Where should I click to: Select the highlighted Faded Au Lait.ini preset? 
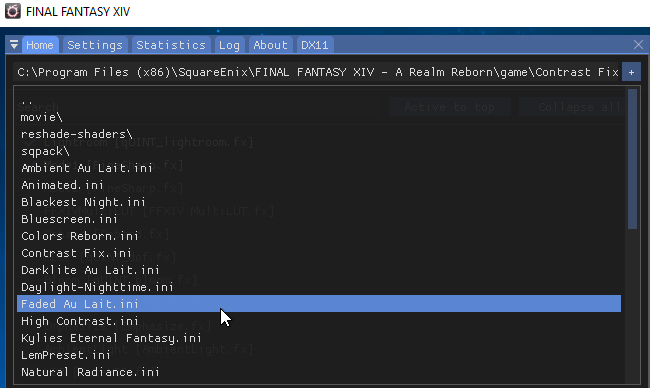tap(319, 304)
